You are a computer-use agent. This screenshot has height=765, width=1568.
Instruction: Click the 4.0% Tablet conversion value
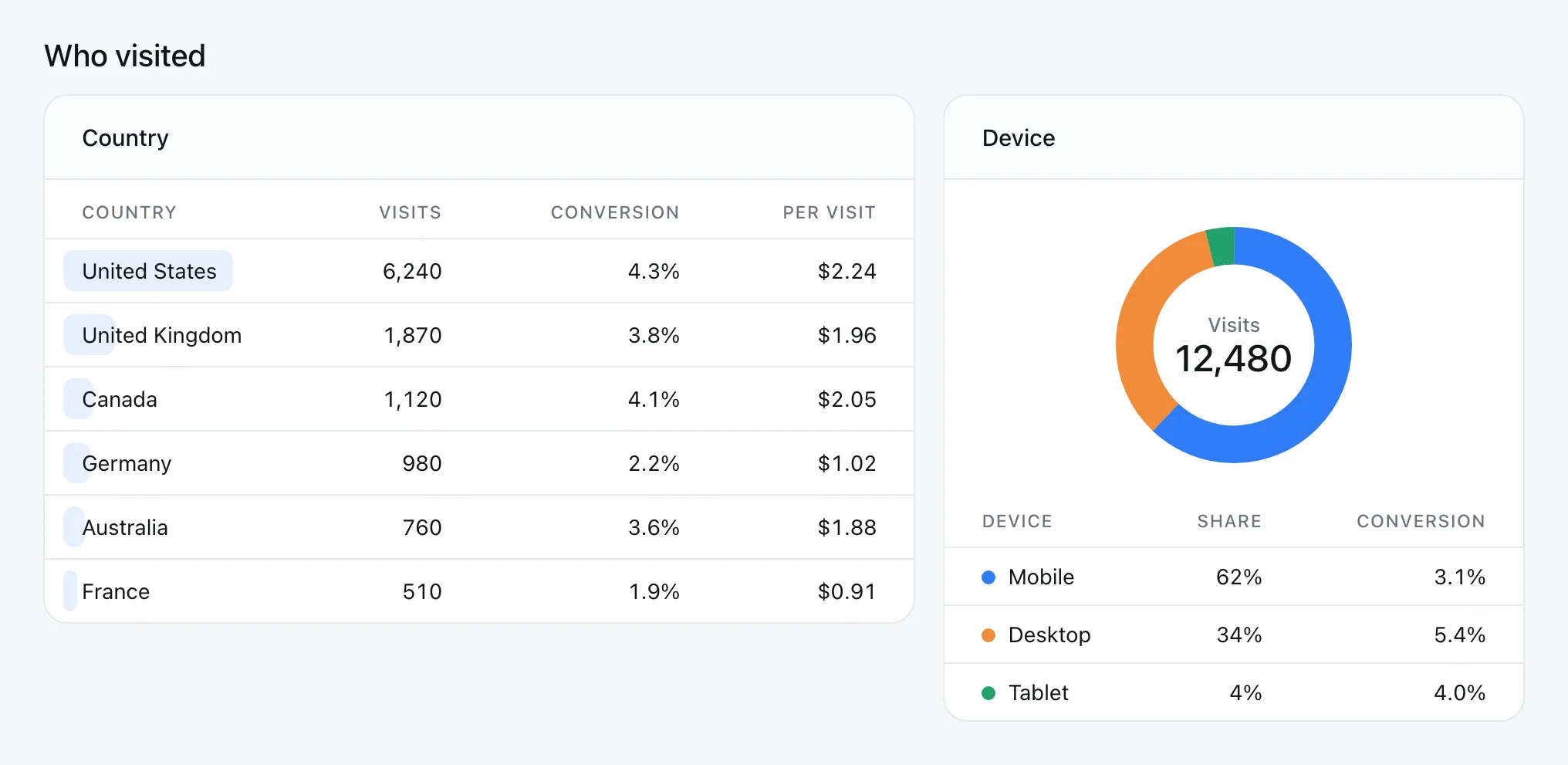pos(1459,693)
